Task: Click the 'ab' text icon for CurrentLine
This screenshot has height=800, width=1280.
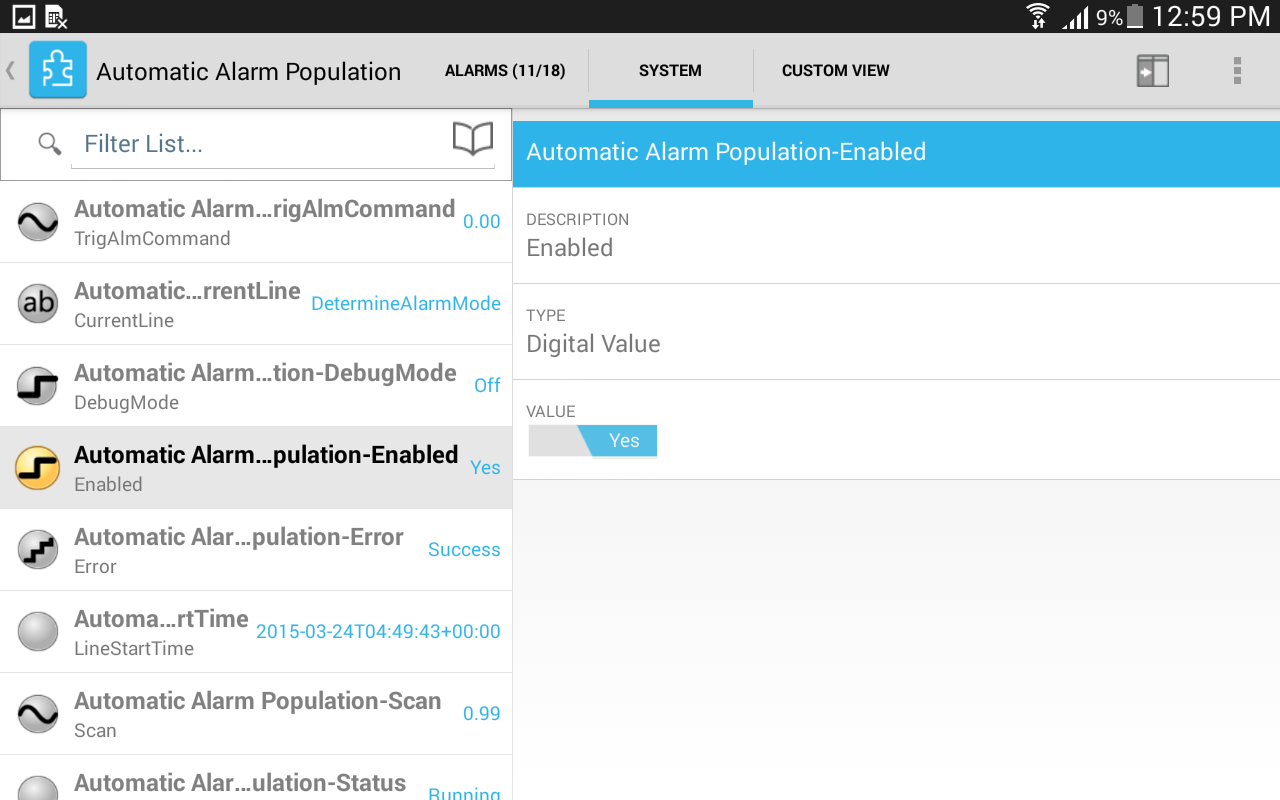Action: 38,304
